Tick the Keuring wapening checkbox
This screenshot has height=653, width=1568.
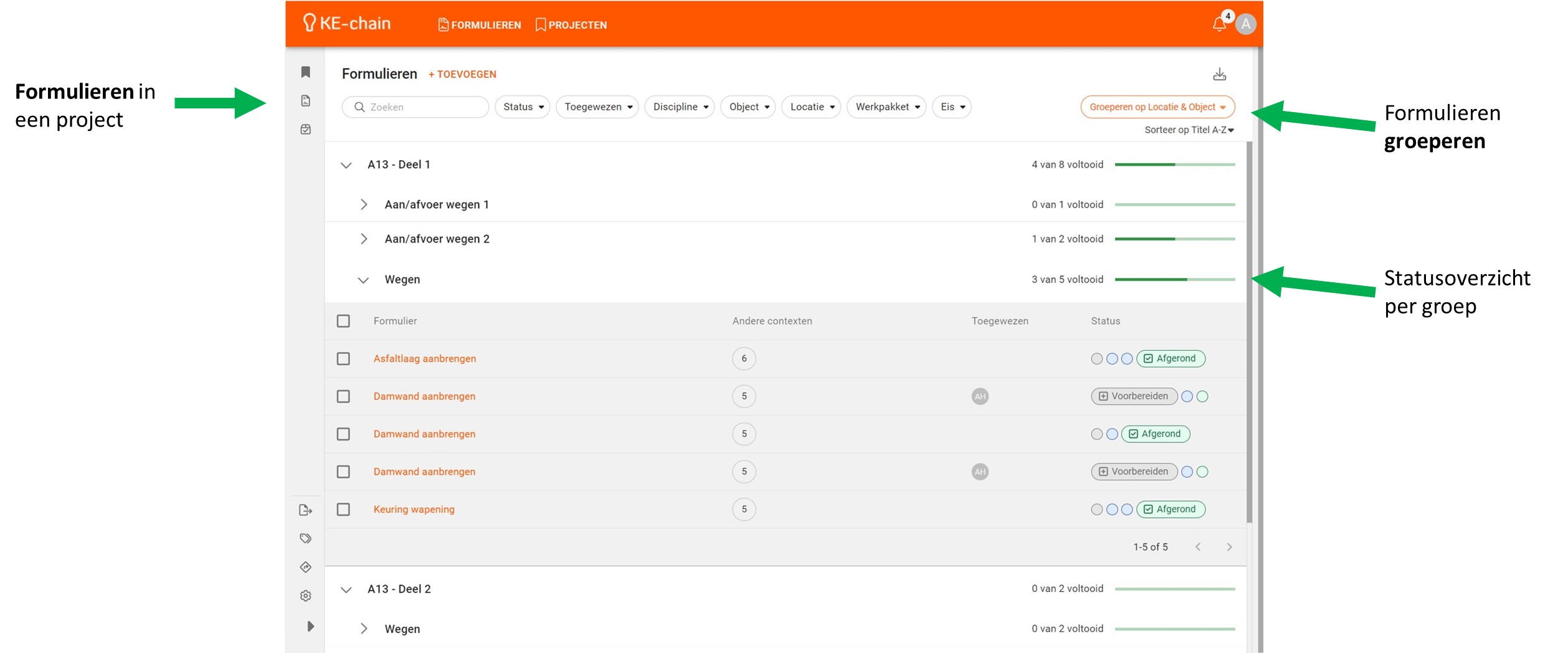point(343,510)
